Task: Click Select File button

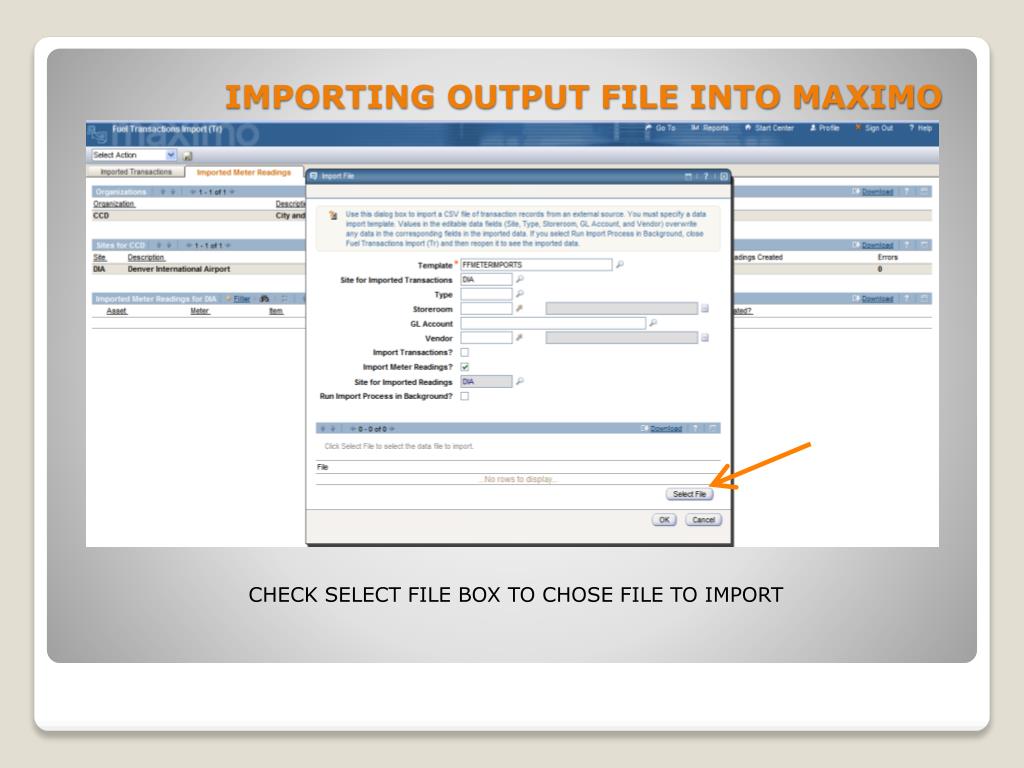Action: point(690,494)
